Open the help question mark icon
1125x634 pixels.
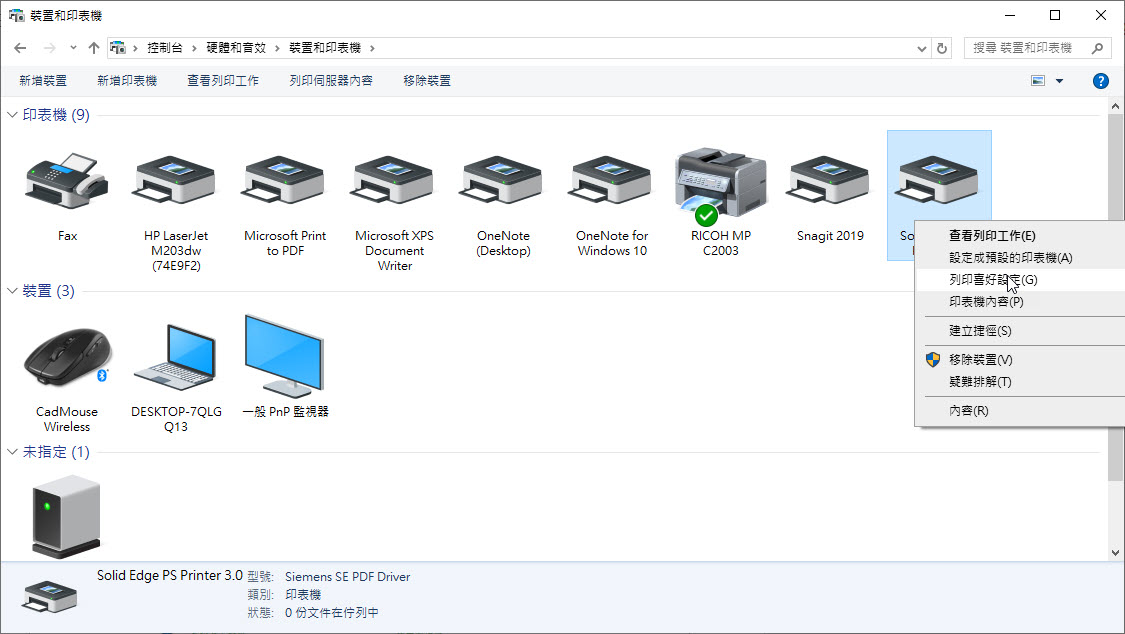[1100, 81]
